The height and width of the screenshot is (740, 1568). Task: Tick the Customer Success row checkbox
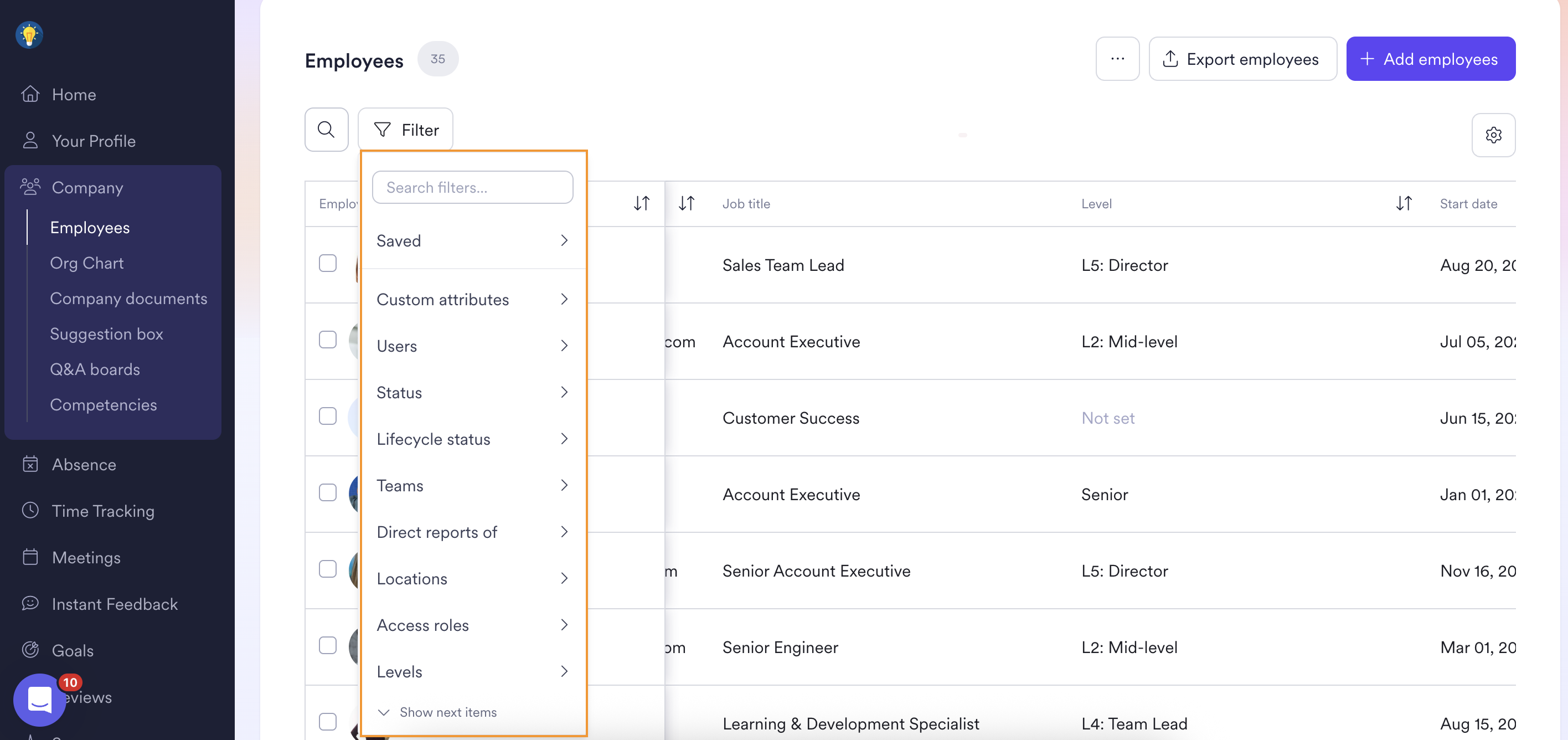tap(327, 416)
